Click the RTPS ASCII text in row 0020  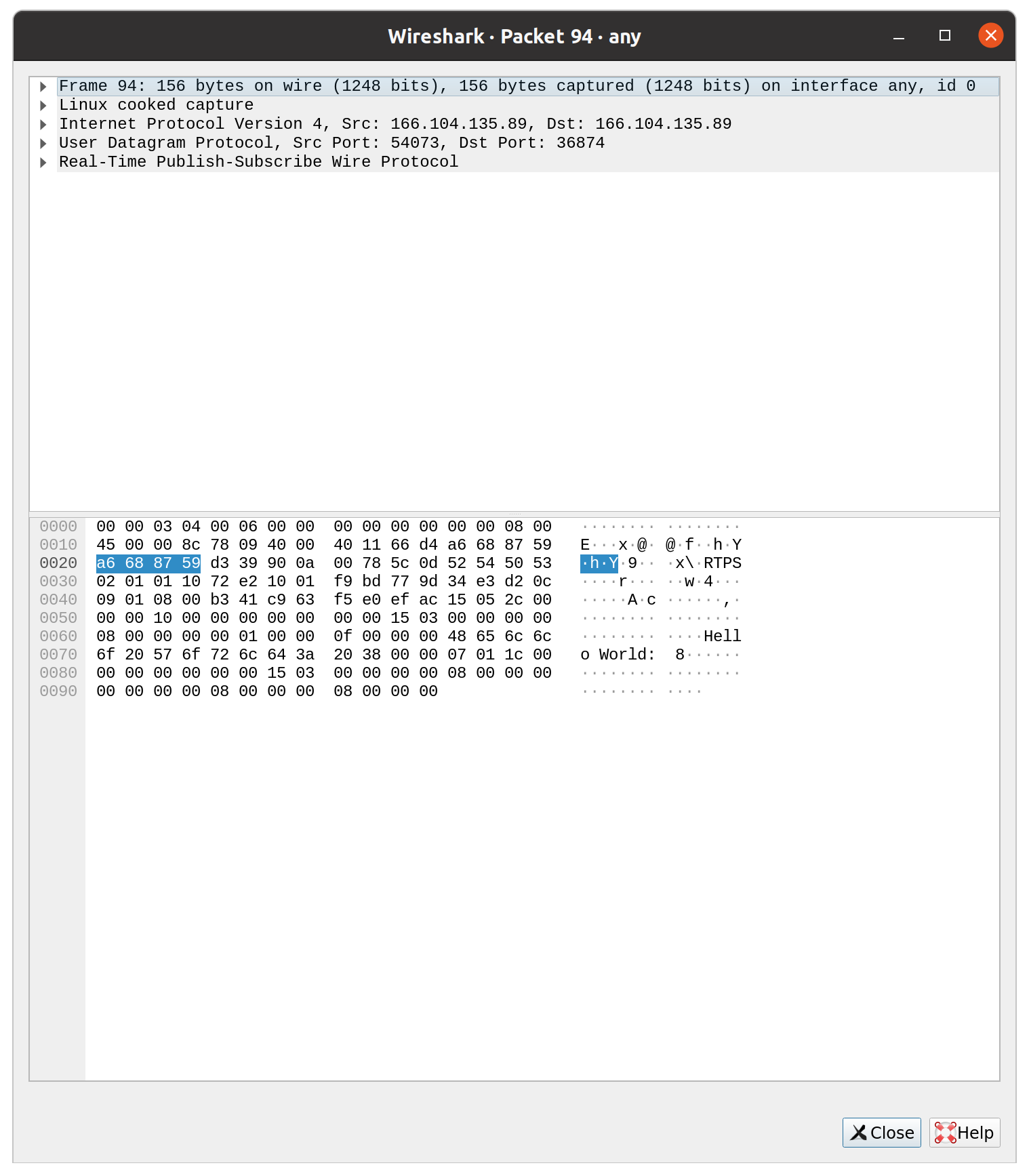[723, 563]
